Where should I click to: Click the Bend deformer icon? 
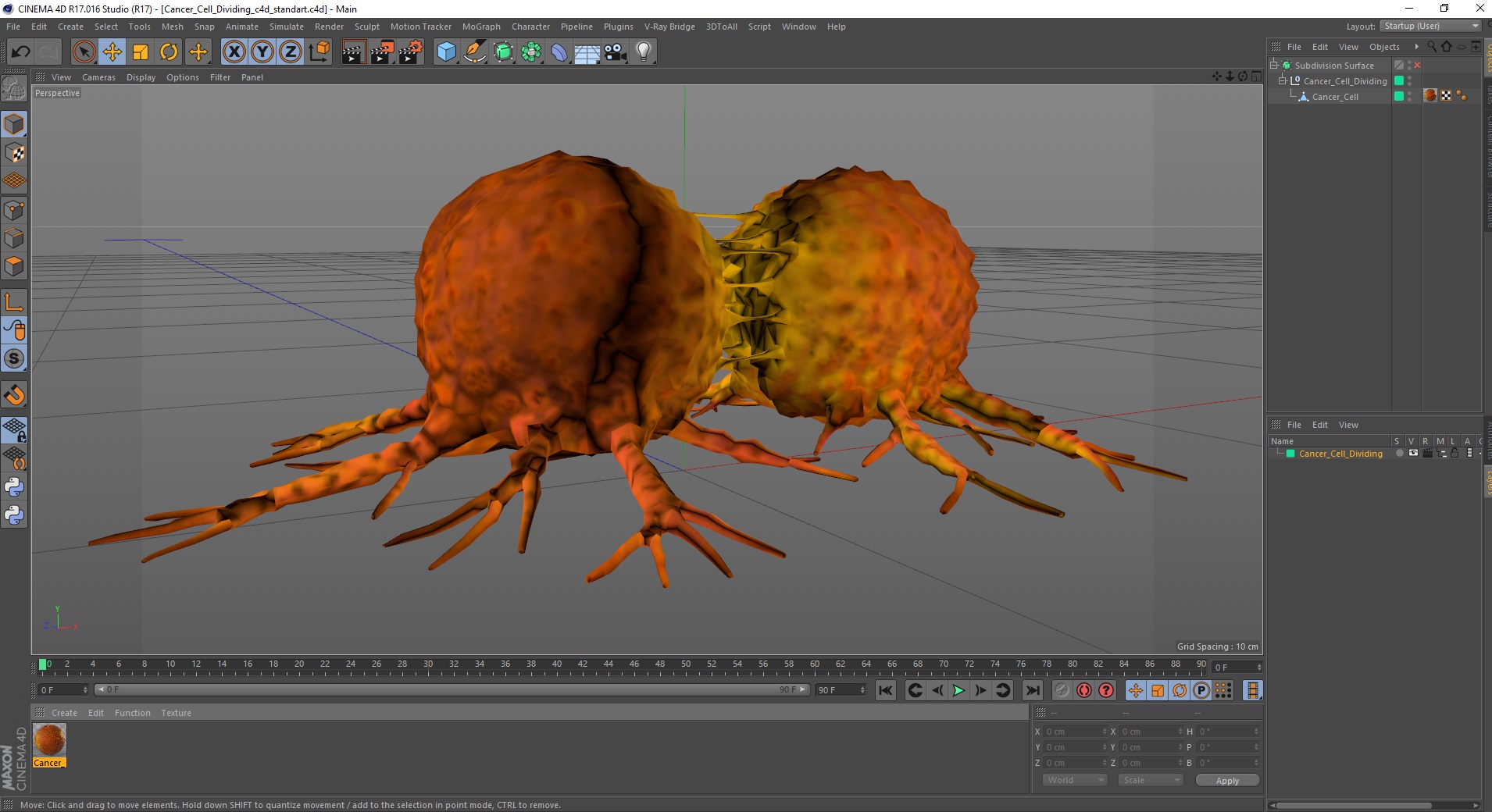coord(559,52)
